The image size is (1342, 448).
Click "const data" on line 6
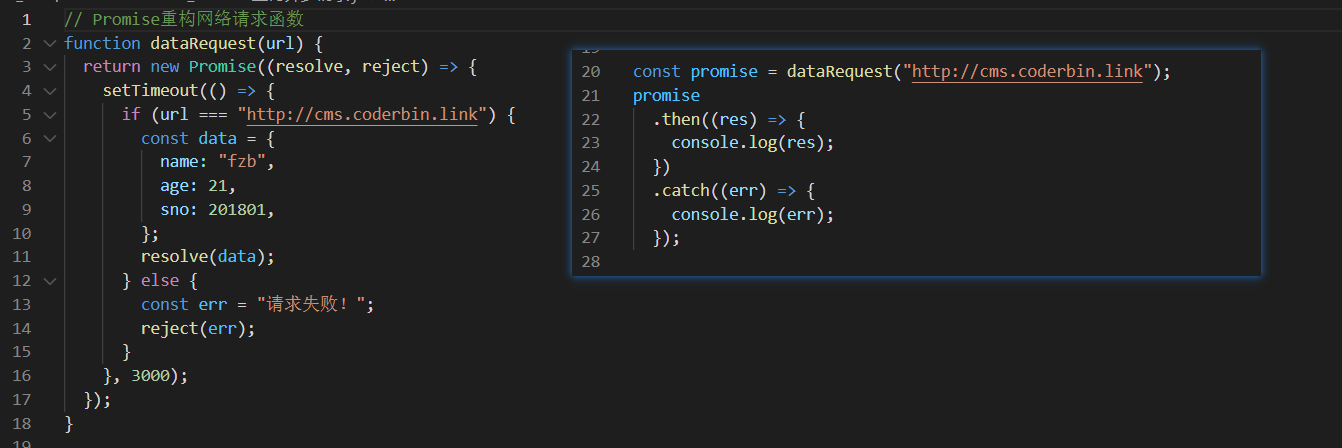tap(189, 138)
